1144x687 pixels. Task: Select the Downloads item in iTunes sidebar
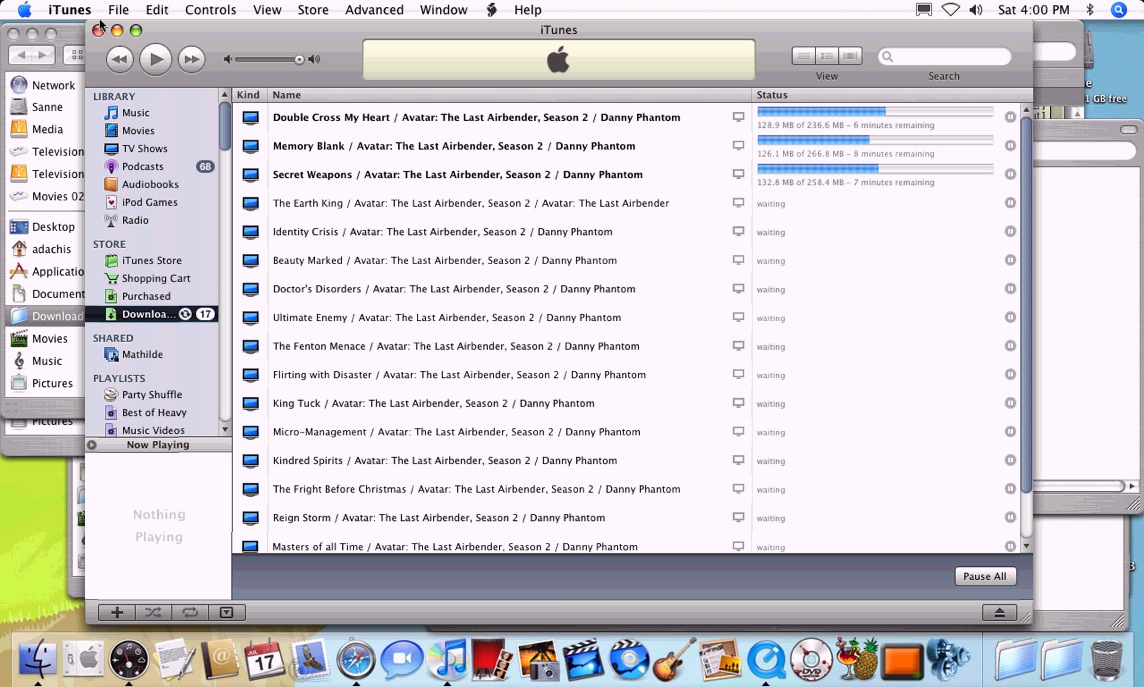pos(152,314)
